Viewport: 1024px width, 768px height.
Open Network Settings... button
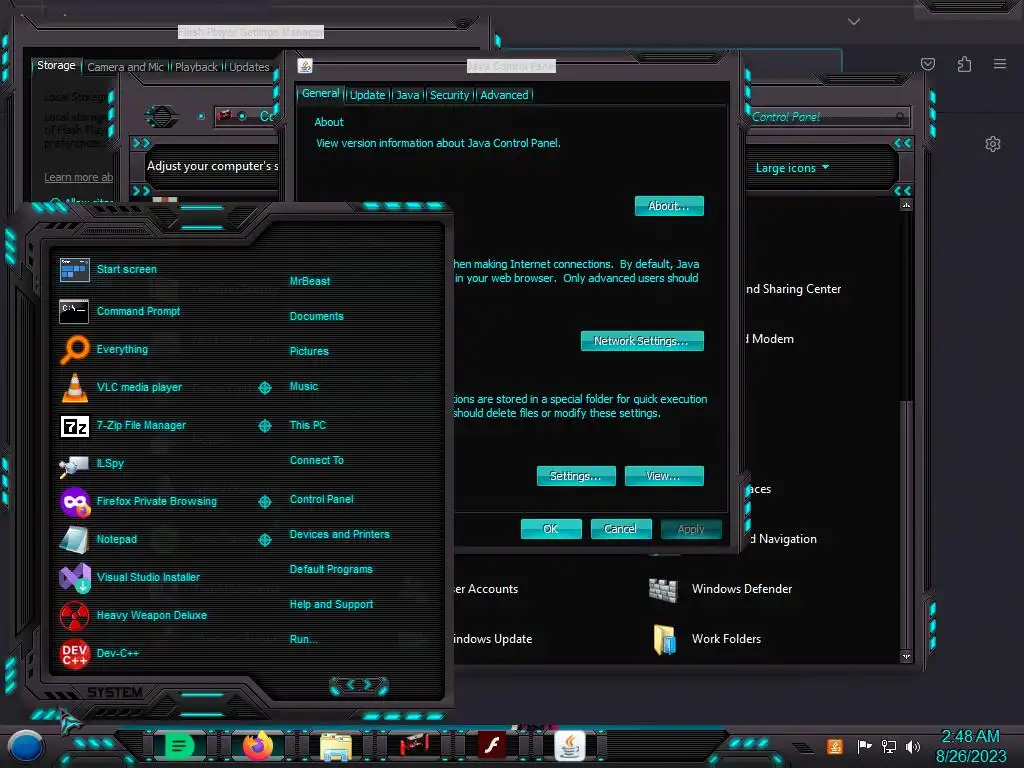point(642,341)
